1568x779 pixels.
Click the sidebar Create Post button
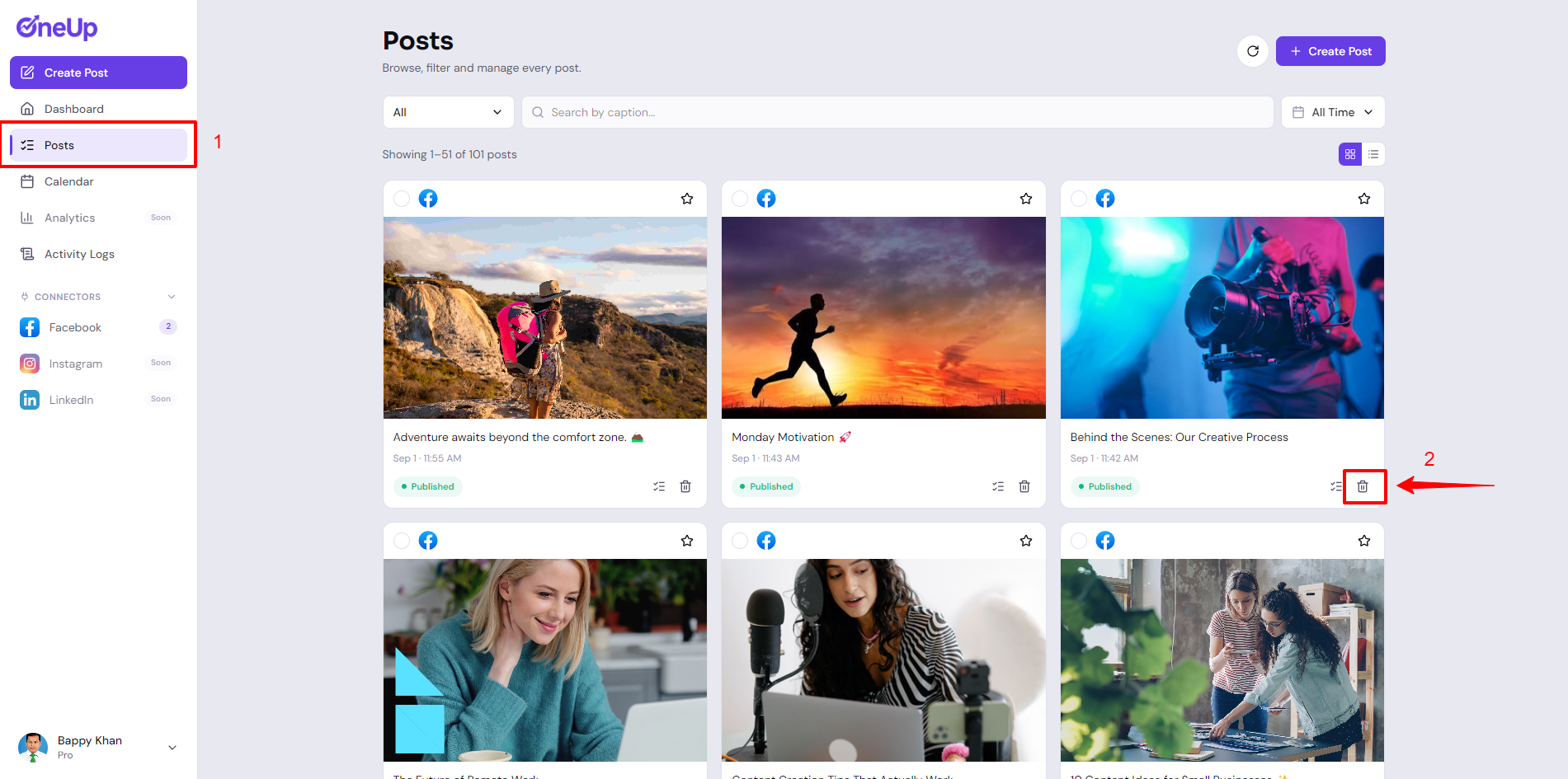98,73
